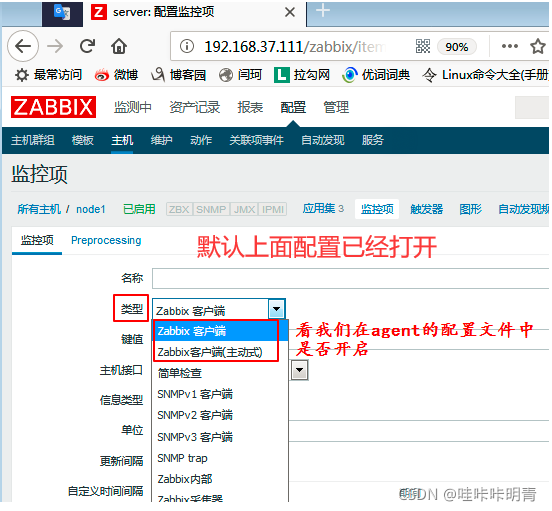Click the ZABBIX logo
552x511 pixels.
point(53,107)
